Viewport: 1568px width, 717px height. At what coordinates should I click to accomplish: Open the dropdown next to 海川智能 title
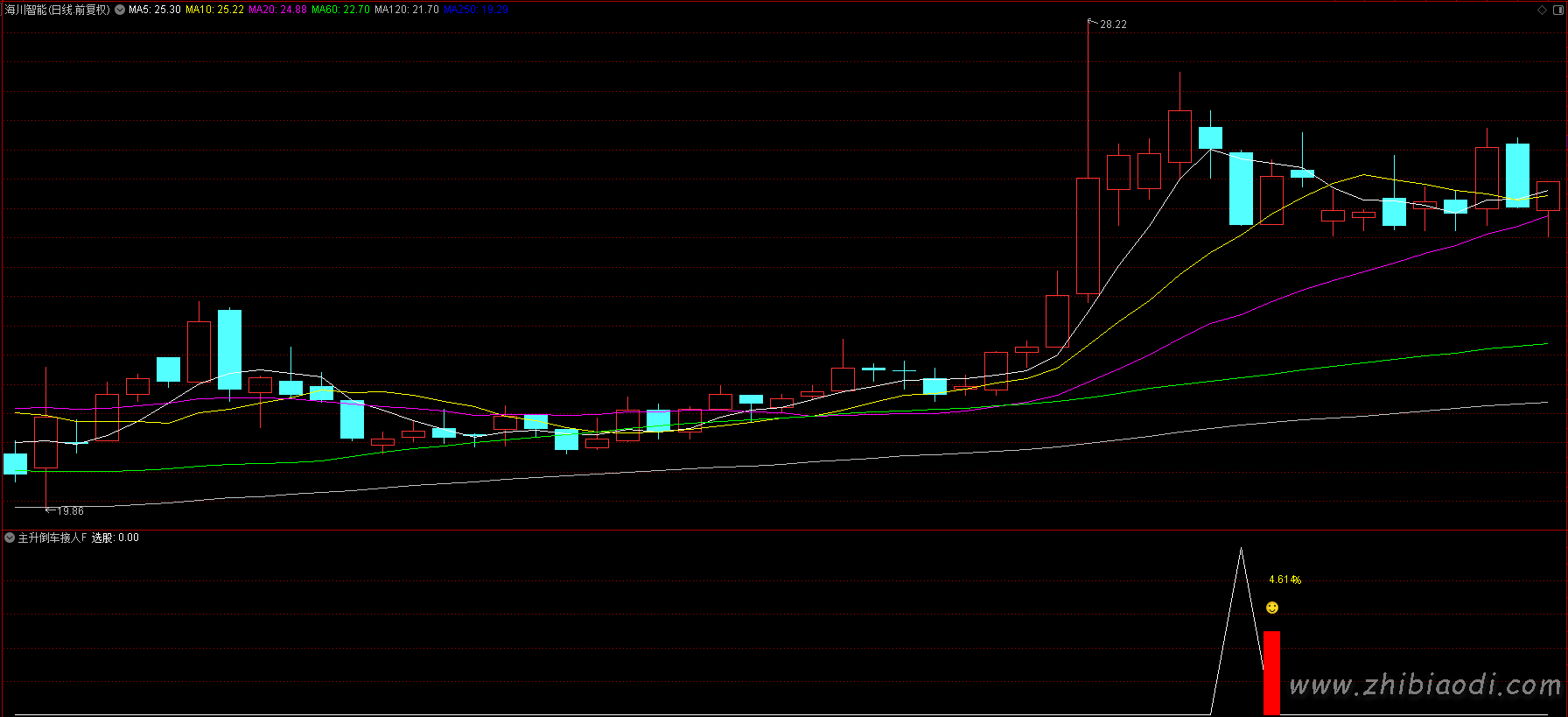[x=120, y=10]
